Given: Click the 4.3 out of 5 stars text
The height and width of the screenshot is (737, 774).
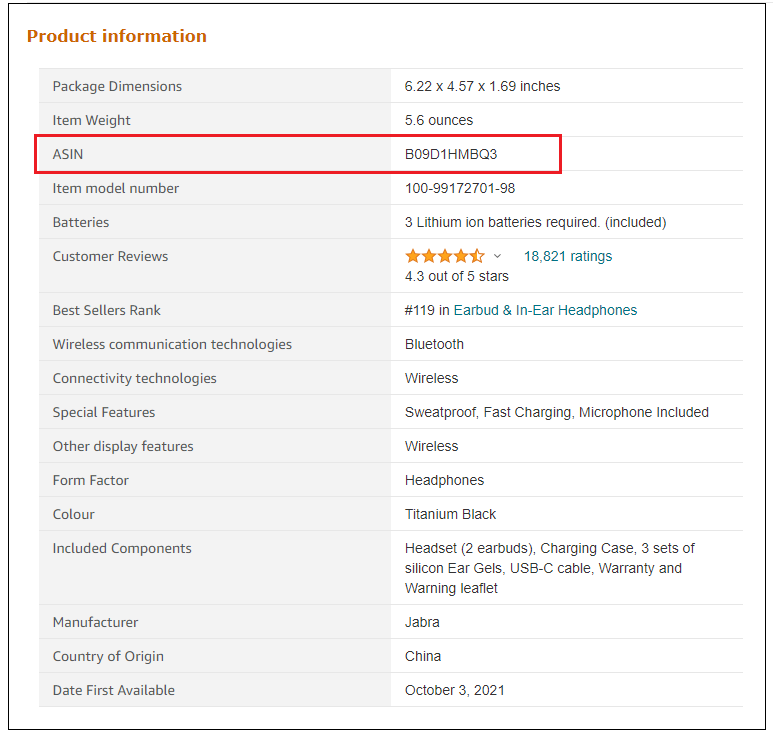Looking at the screenshot, I should click(x=456, y=276).
